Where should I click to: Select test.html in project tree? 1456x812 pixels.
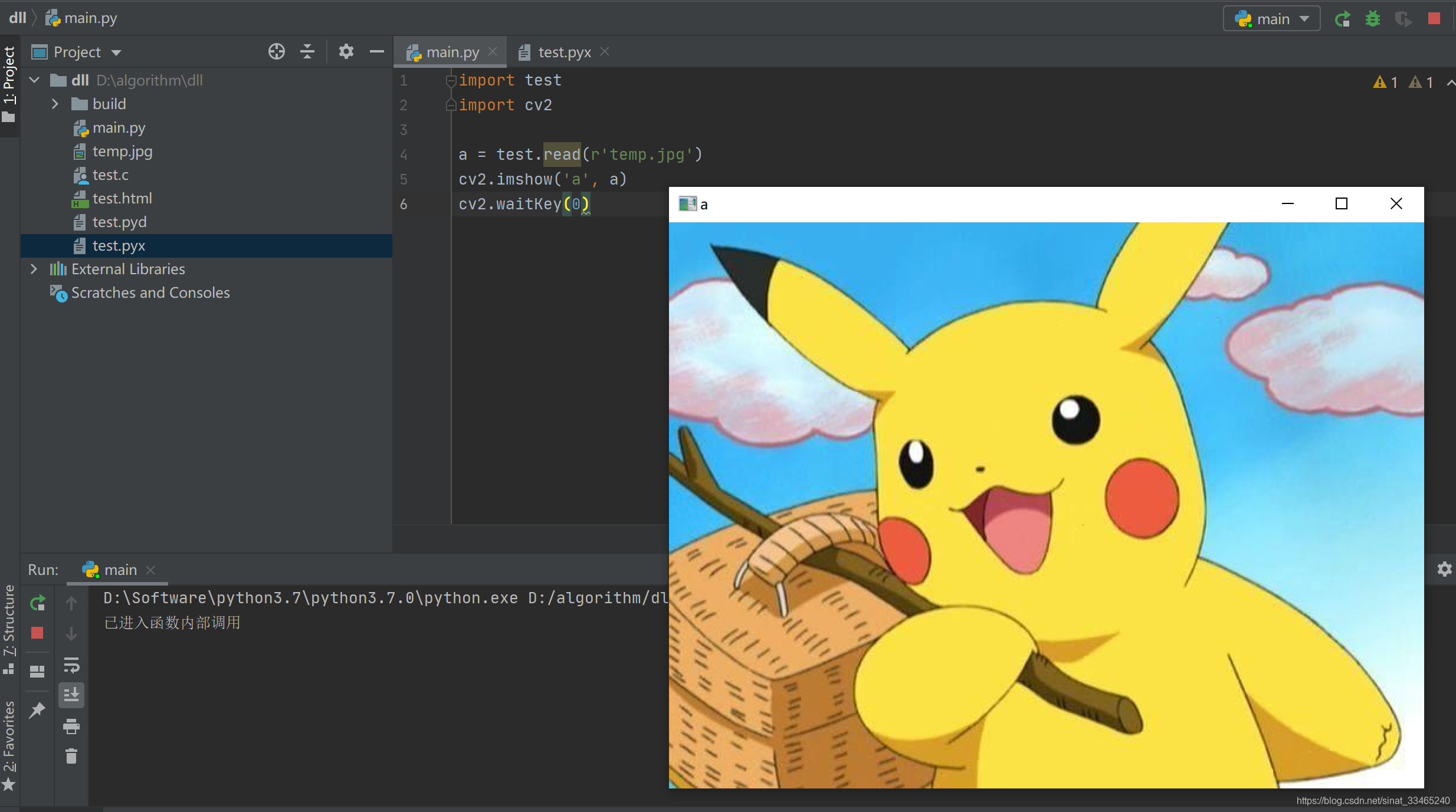(122, 198)
